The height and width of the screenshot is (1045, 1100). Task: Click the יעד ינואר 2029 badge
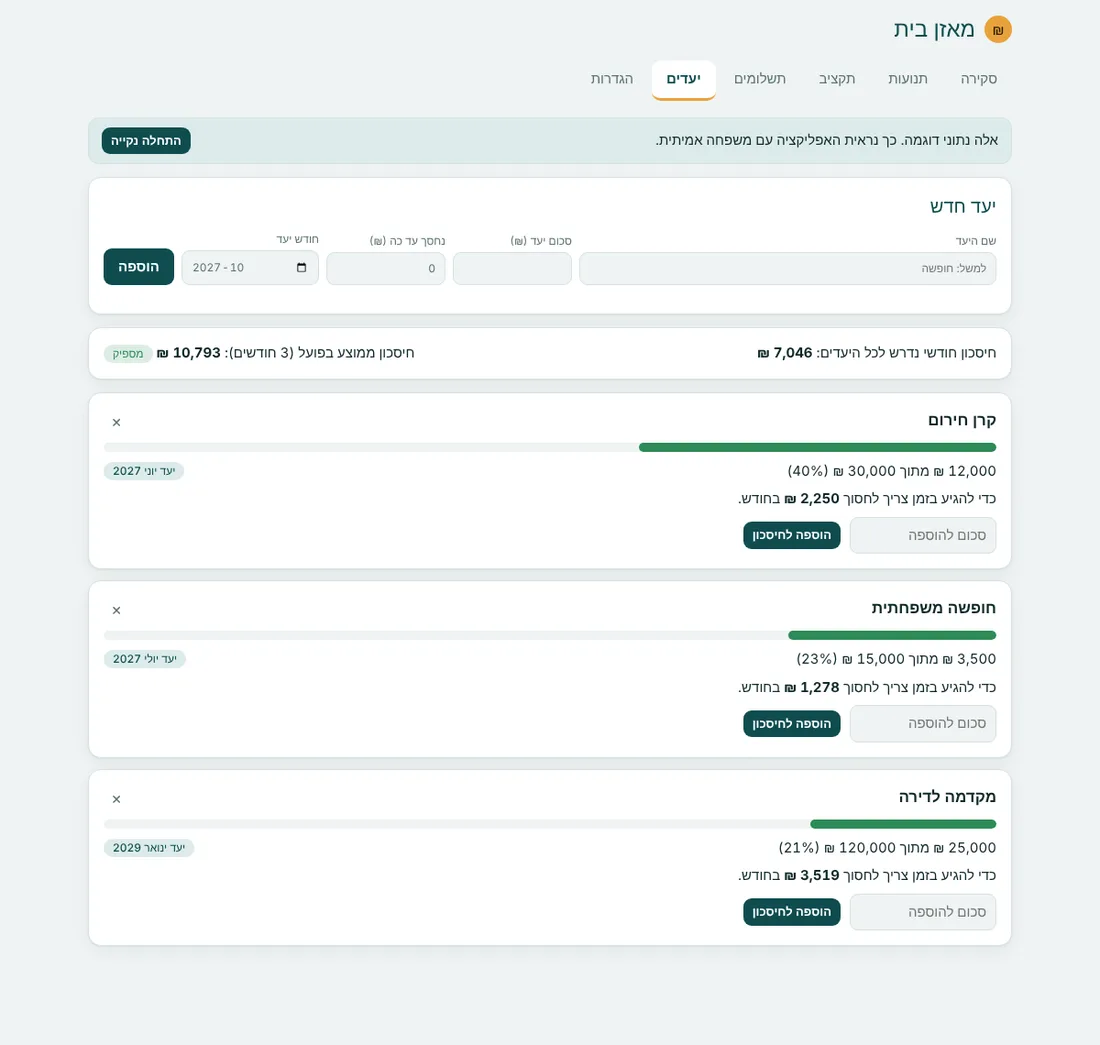[149, 847]
